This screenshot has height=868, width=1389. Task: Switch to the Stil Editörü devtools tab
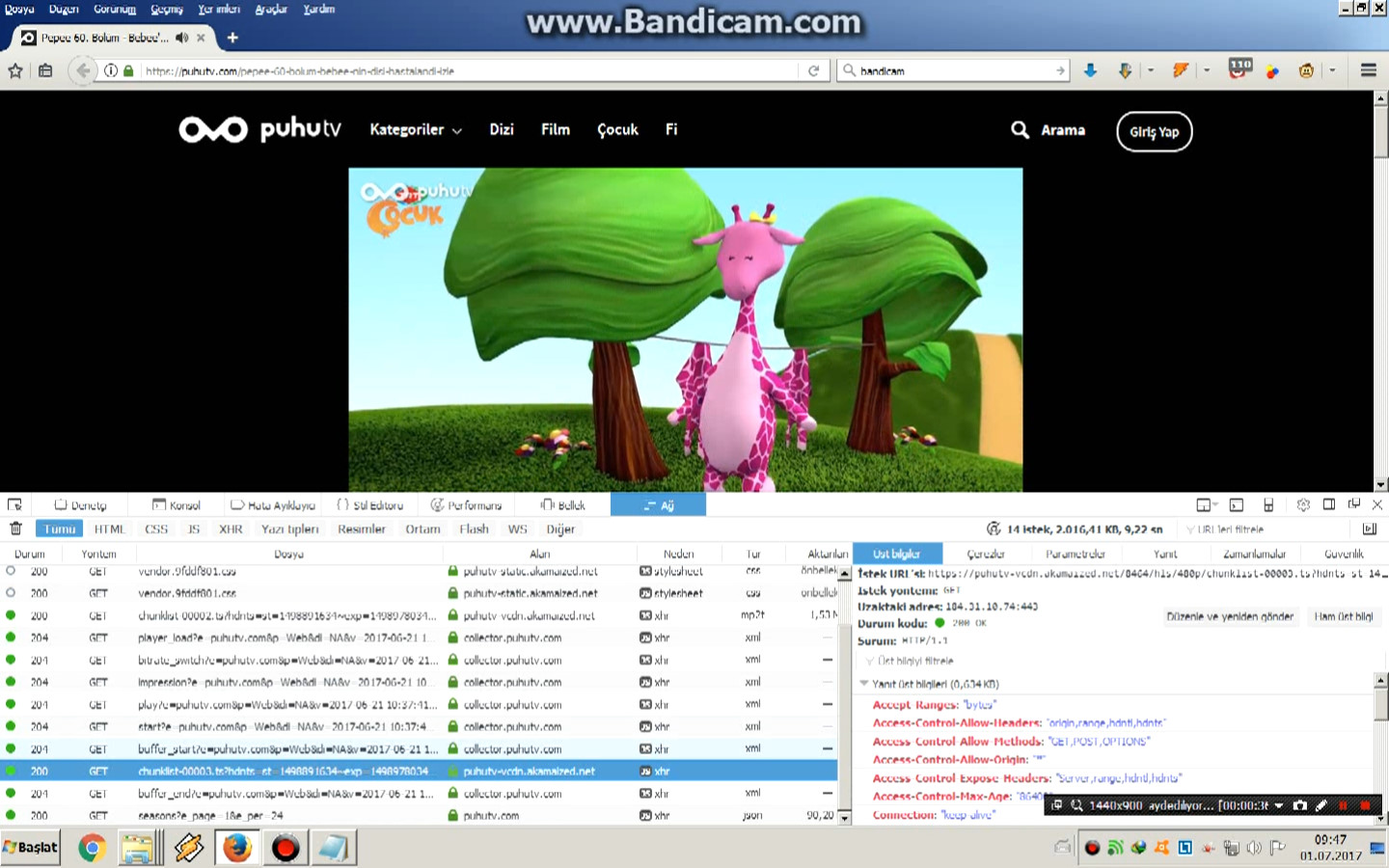click(370, 504)
